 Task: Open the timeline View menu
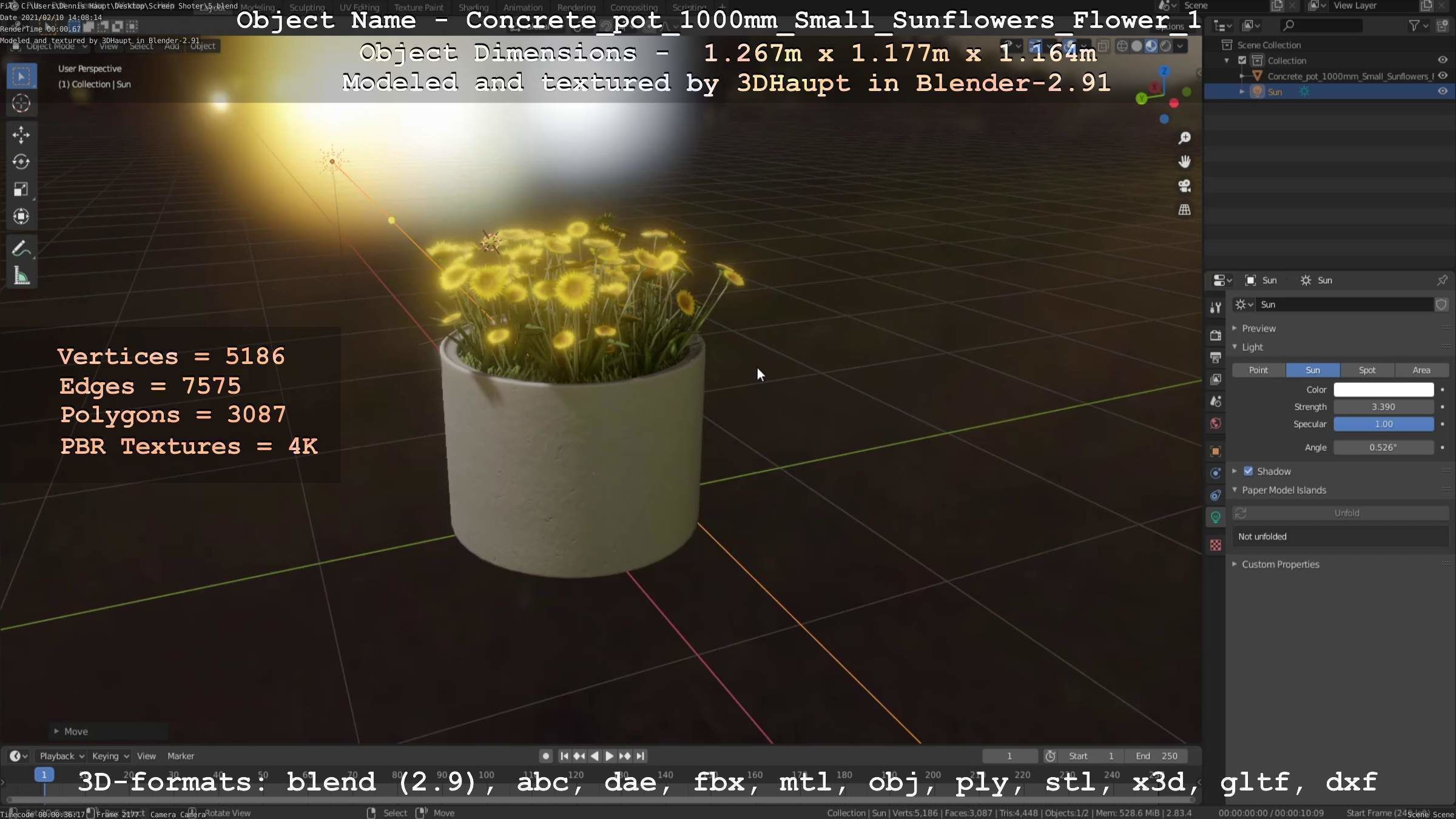(146, 756)
